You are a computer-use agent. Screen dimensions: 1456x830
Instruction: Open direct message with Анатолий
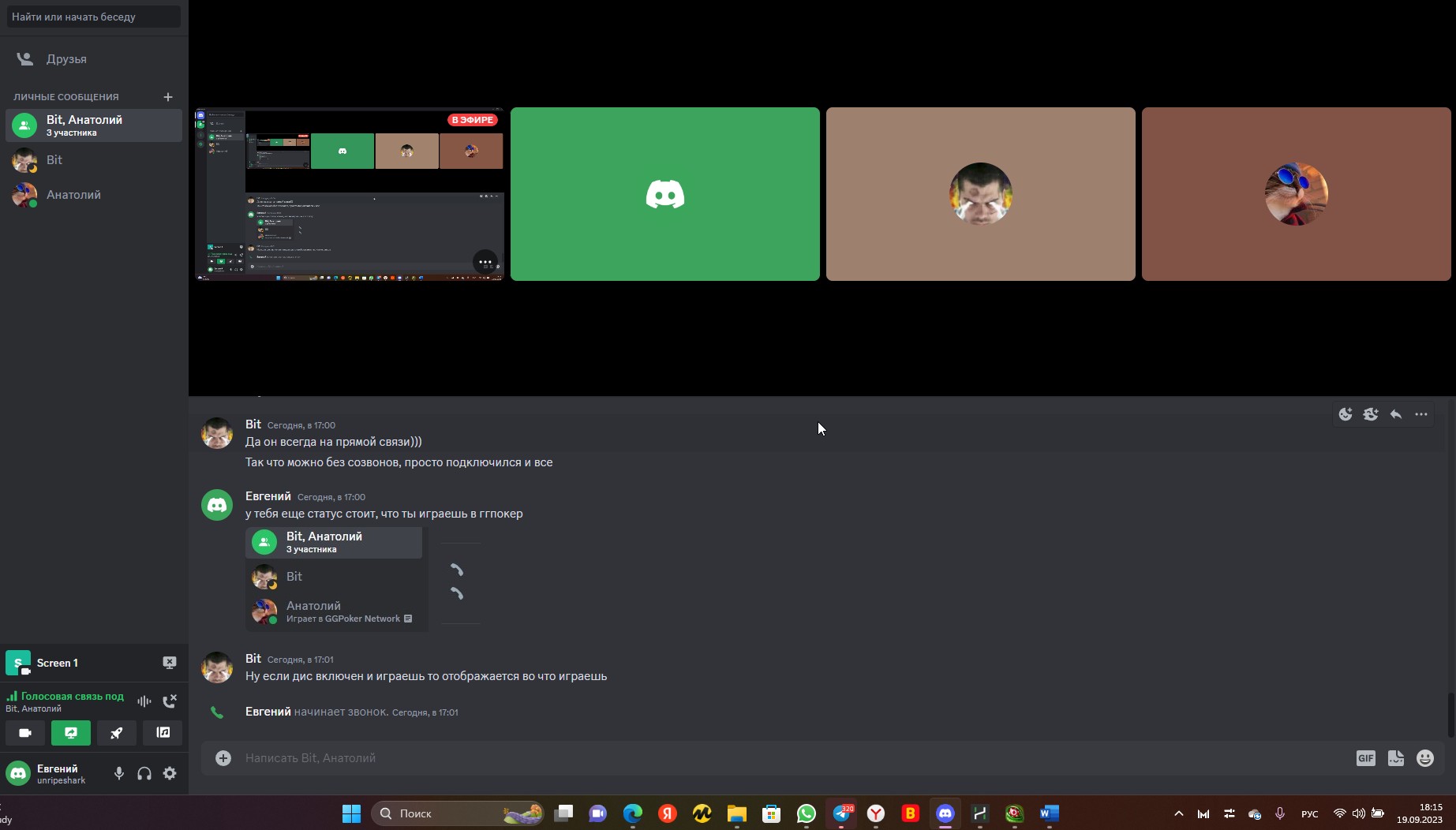point(94,195)
